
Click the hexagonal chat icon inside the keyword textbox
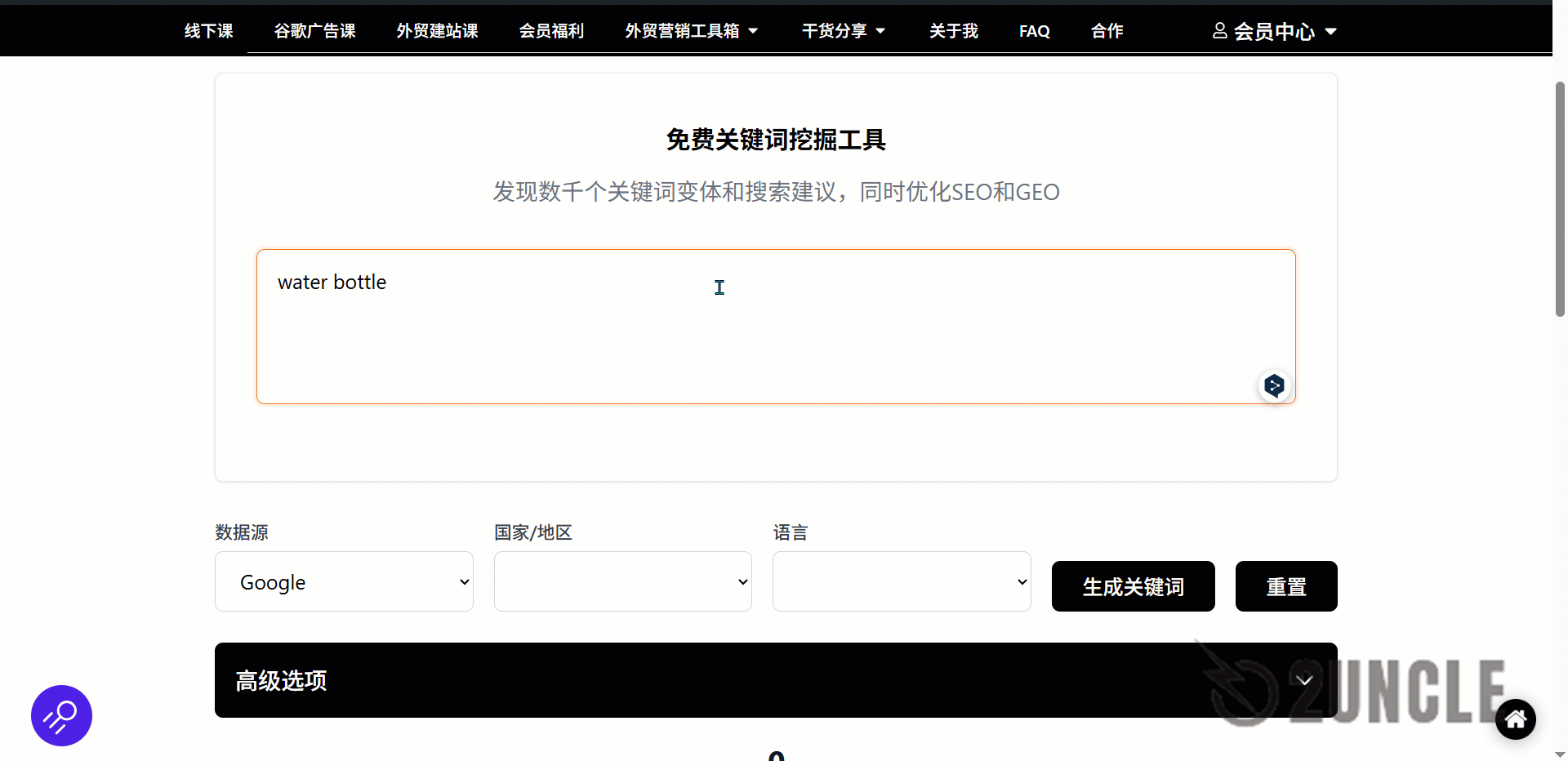click(1274, 385)
